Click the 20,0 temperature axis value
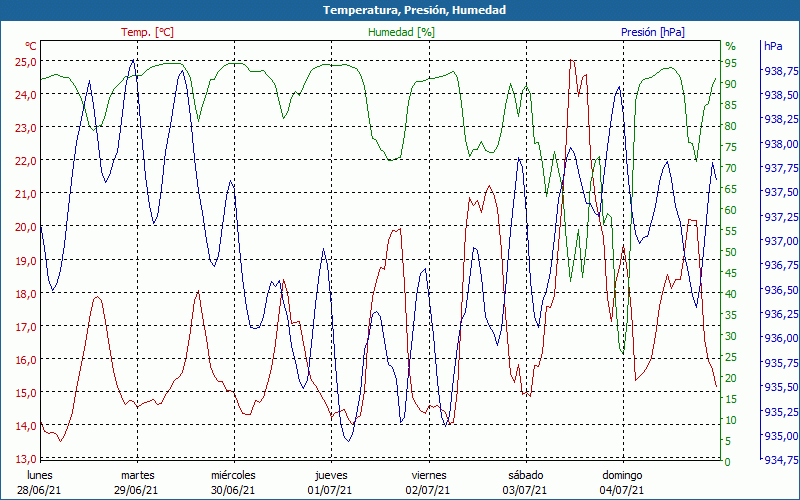The width and height of the screenshot is (800, 500). [27, 228]
